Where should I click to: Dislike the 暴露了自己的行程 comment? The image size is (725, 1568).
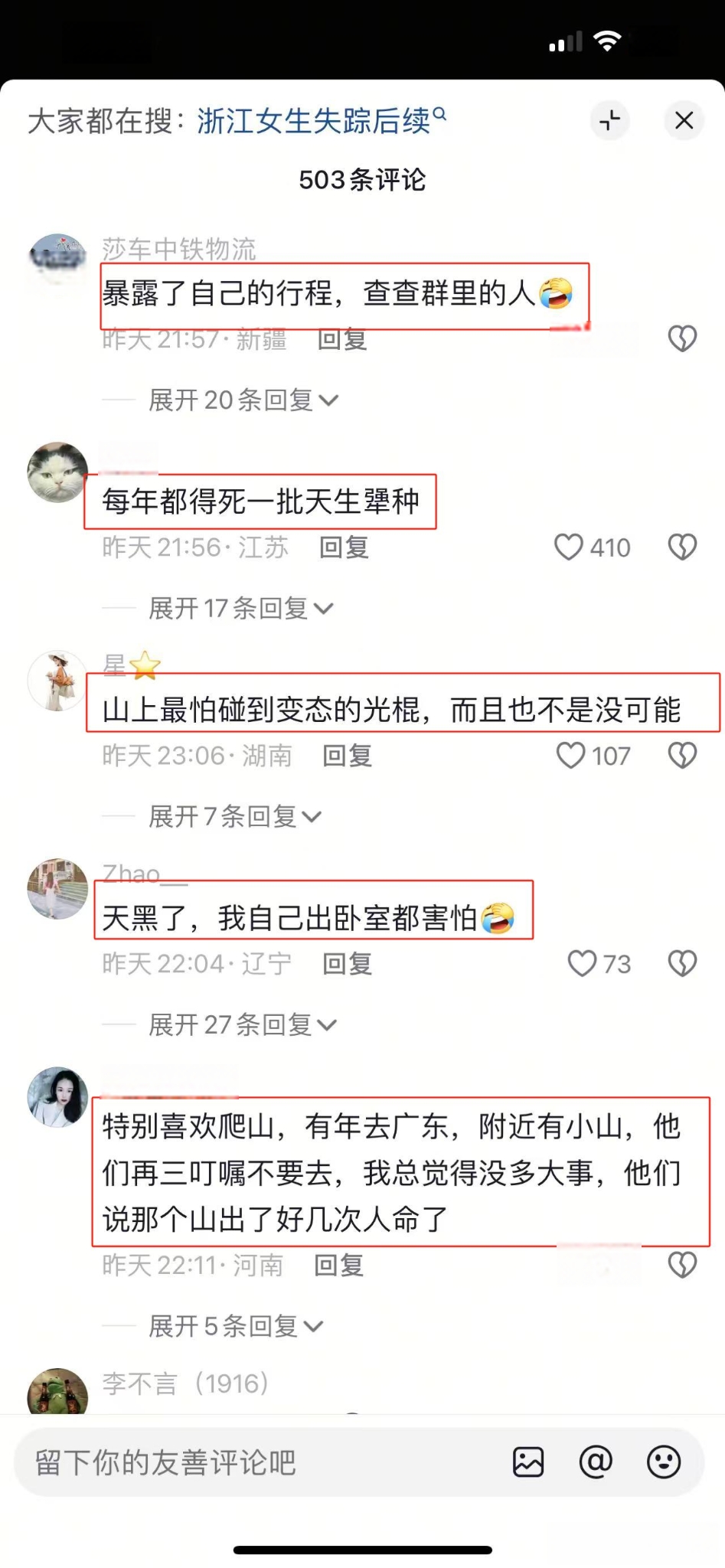click(682, 338)
